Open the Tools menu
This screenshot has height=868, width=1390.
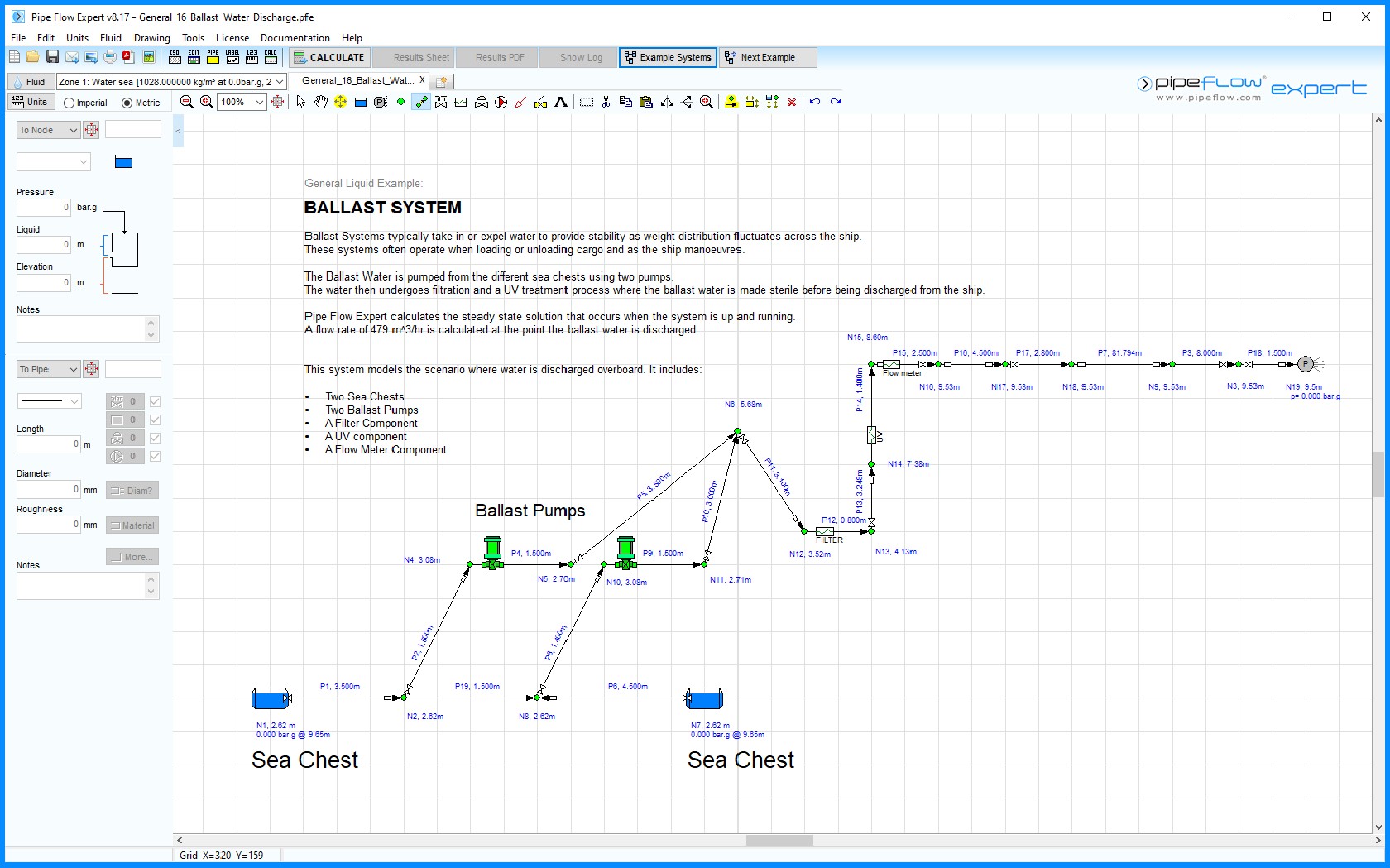[193, 38]
